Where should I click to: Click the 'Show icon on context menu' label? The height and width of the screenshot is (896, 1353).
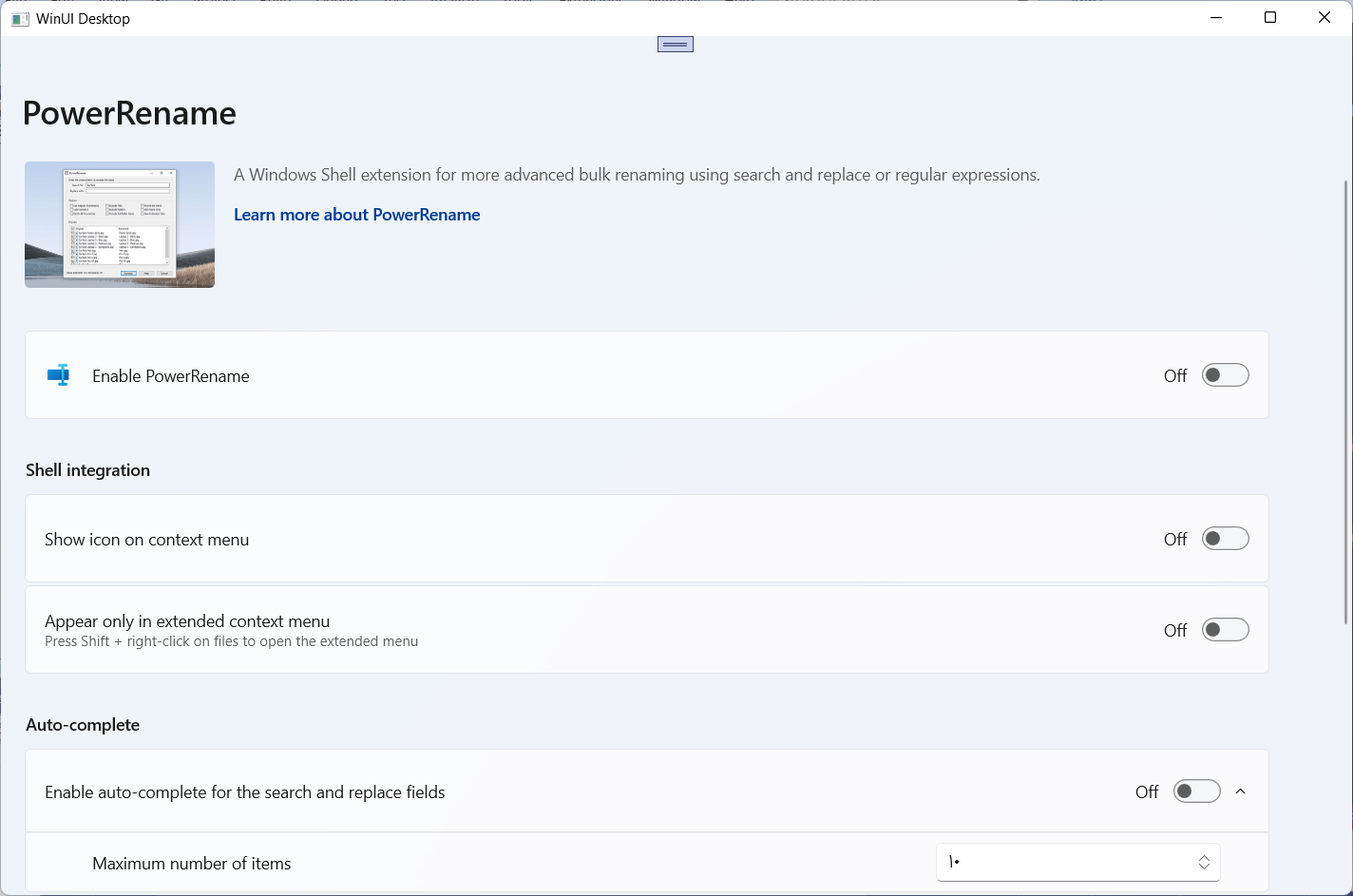tap(147, 540)
